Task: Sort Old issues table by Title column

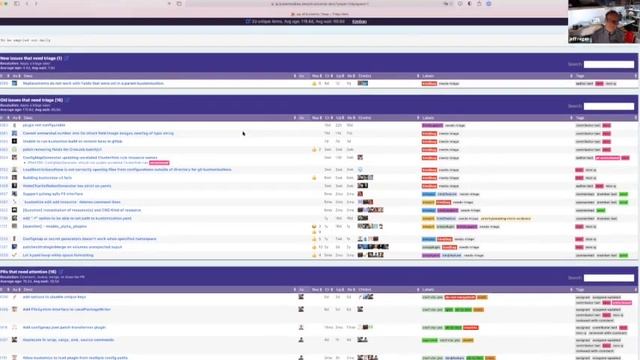Action: tap(28, 118)
